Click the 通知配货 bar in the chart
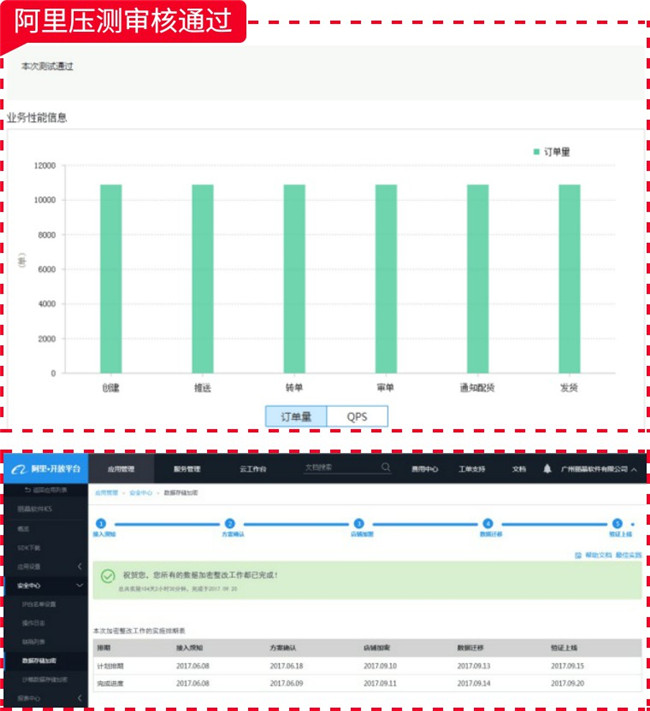The width and height of the screenshot is (650, 711). pyautogui.click(x=478, y=279)
